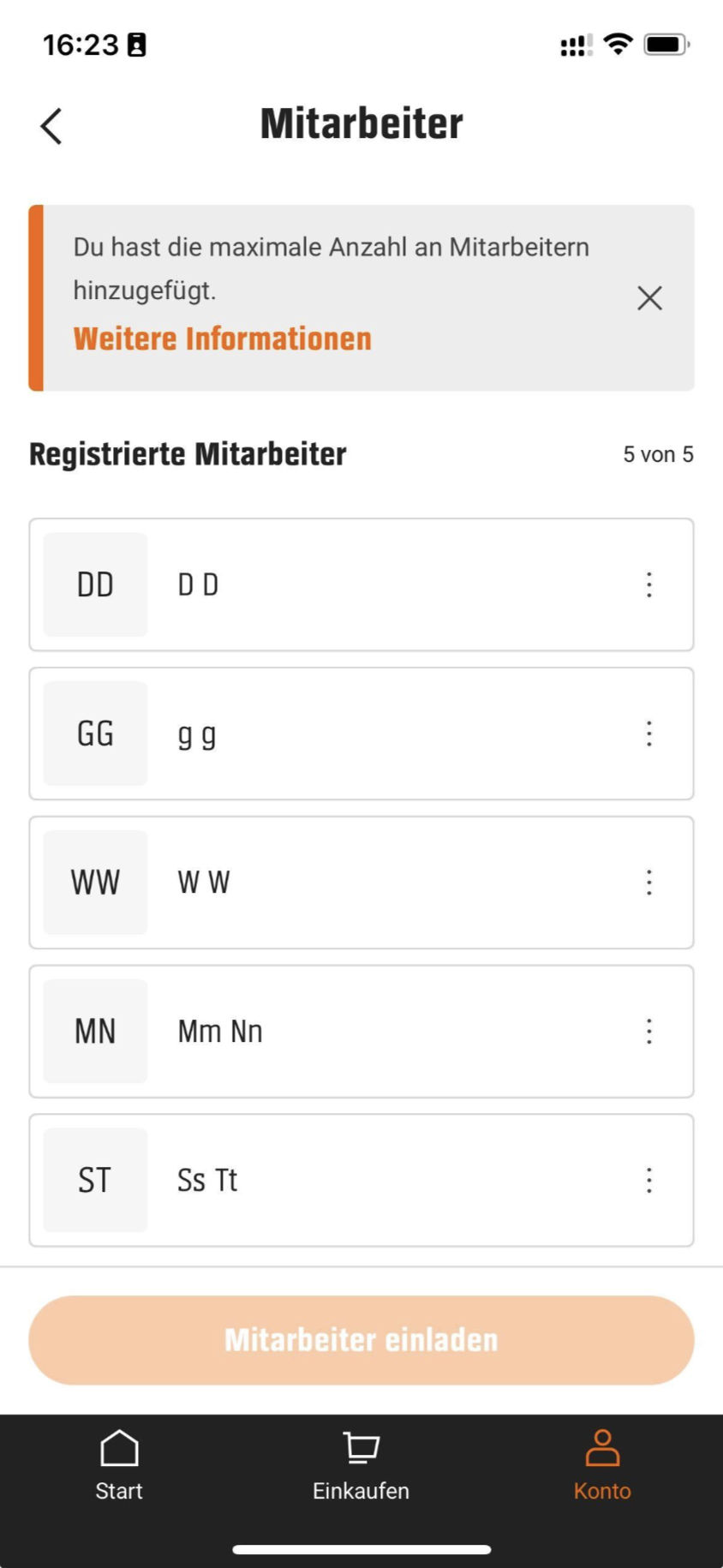This screenshot has width=723, height=1568.
Task: Dismiss the maximum employees notice banner
Action: 649,298
